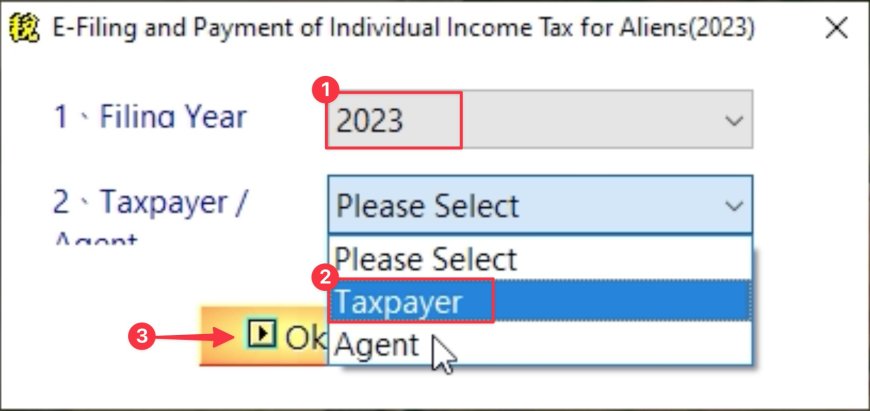
Task: Choose Agent from the dropdown list
Action: coord(540,343)
